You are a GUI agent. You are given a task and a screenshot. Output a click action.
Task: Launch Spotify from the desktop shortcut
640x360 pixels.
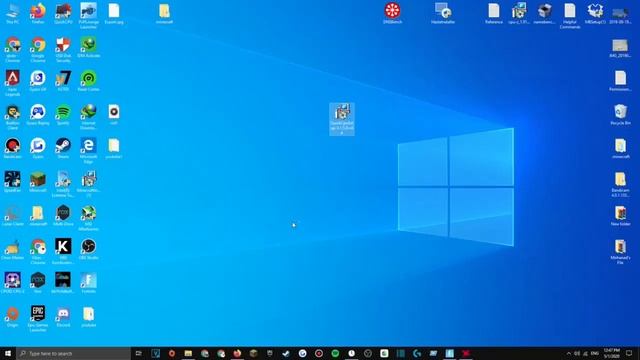[x=63, y=115]
